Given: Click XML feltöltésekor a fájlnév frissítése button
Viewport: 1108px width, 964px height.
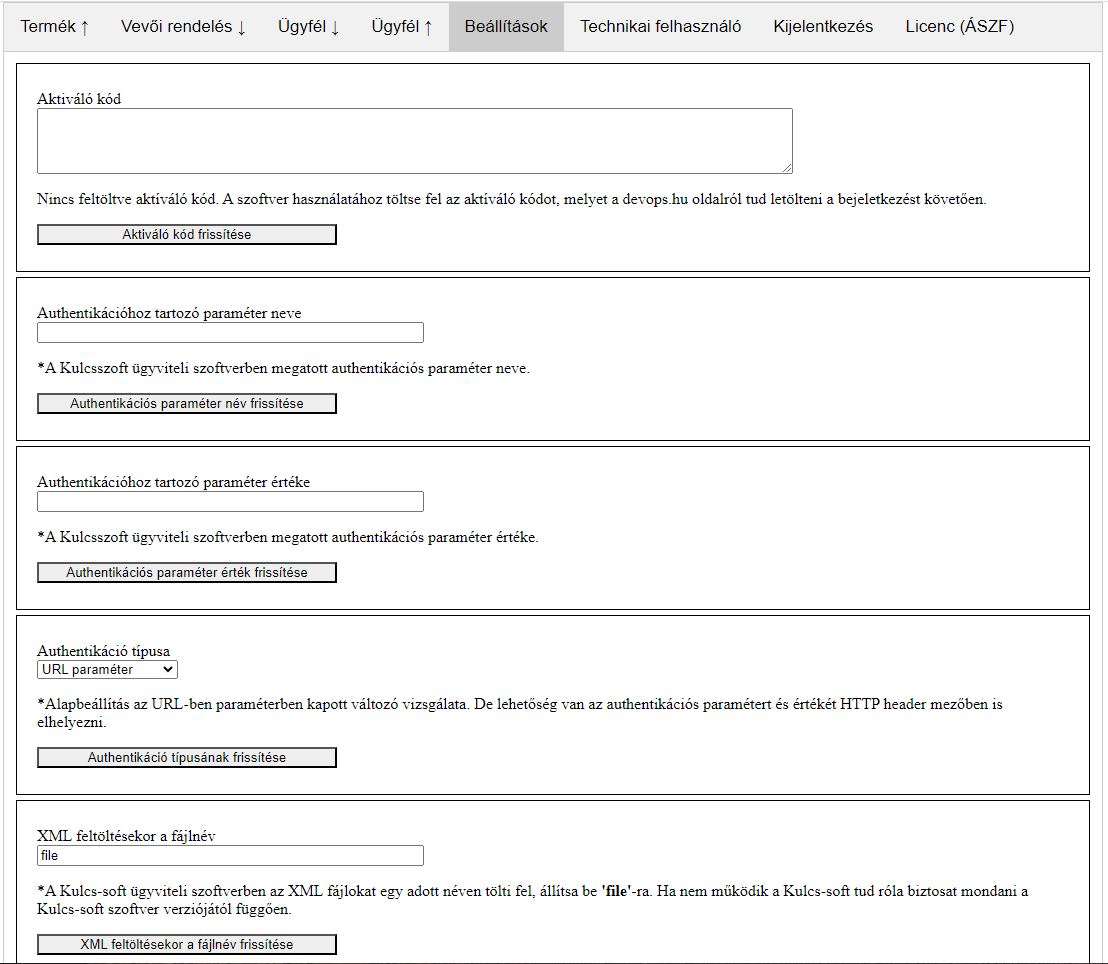Looking at the screenshot, I should [x=187, y=944].
